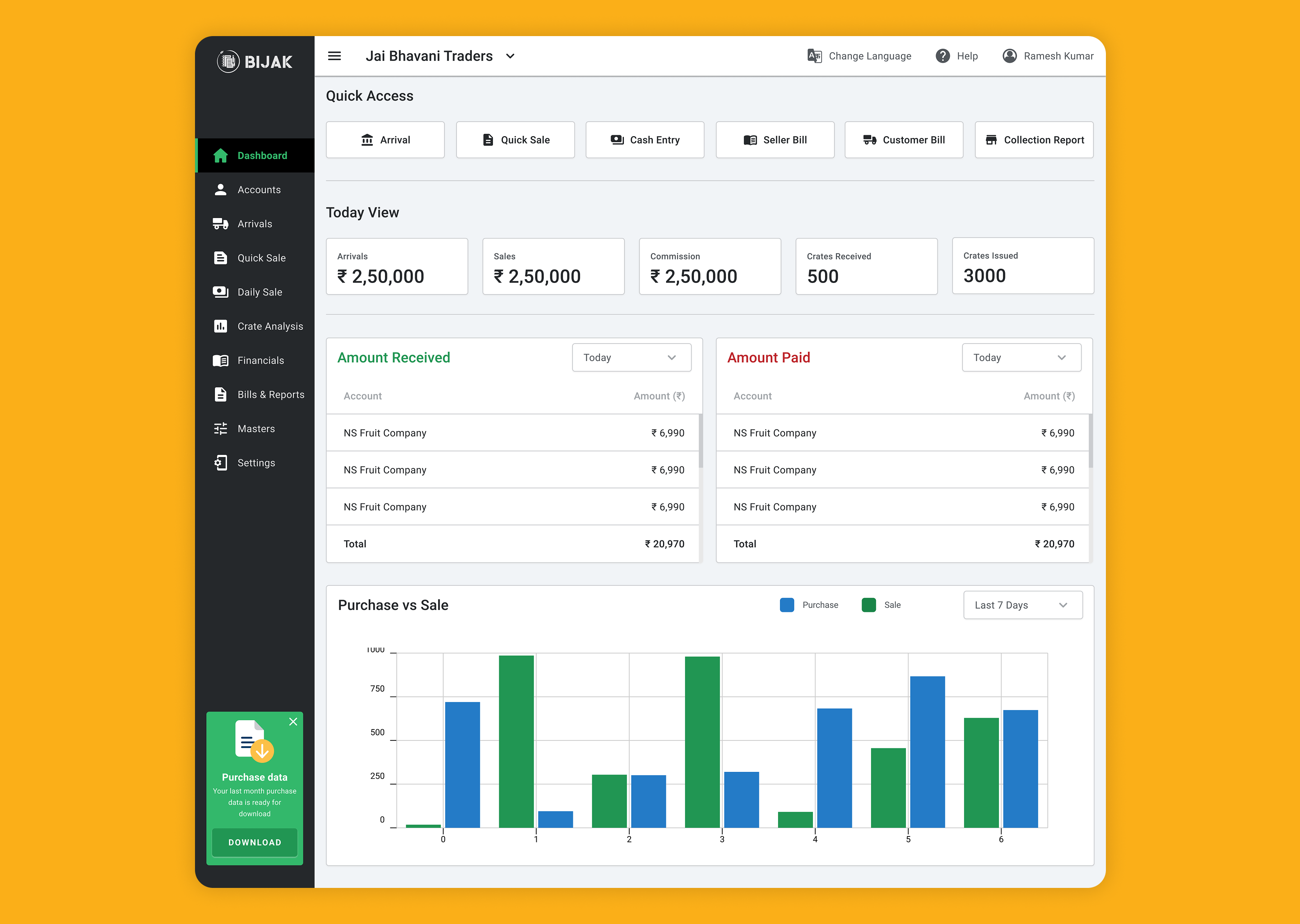Click the Masters sliders icon in sidebar
This screenshot has height=924, width=1300.
tap(220, 429)
